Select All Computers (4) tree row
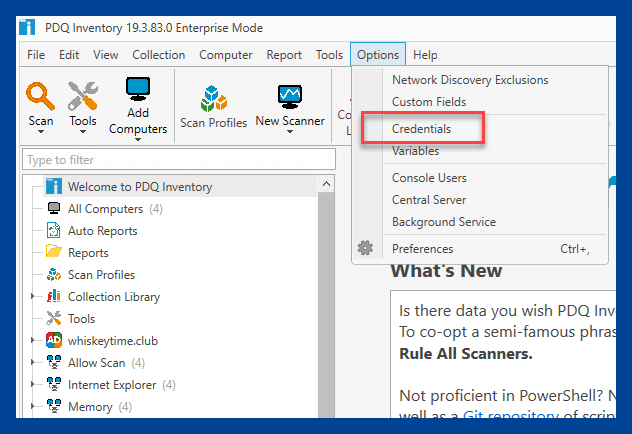Screen dimensions: 632x434 [115, 209]
